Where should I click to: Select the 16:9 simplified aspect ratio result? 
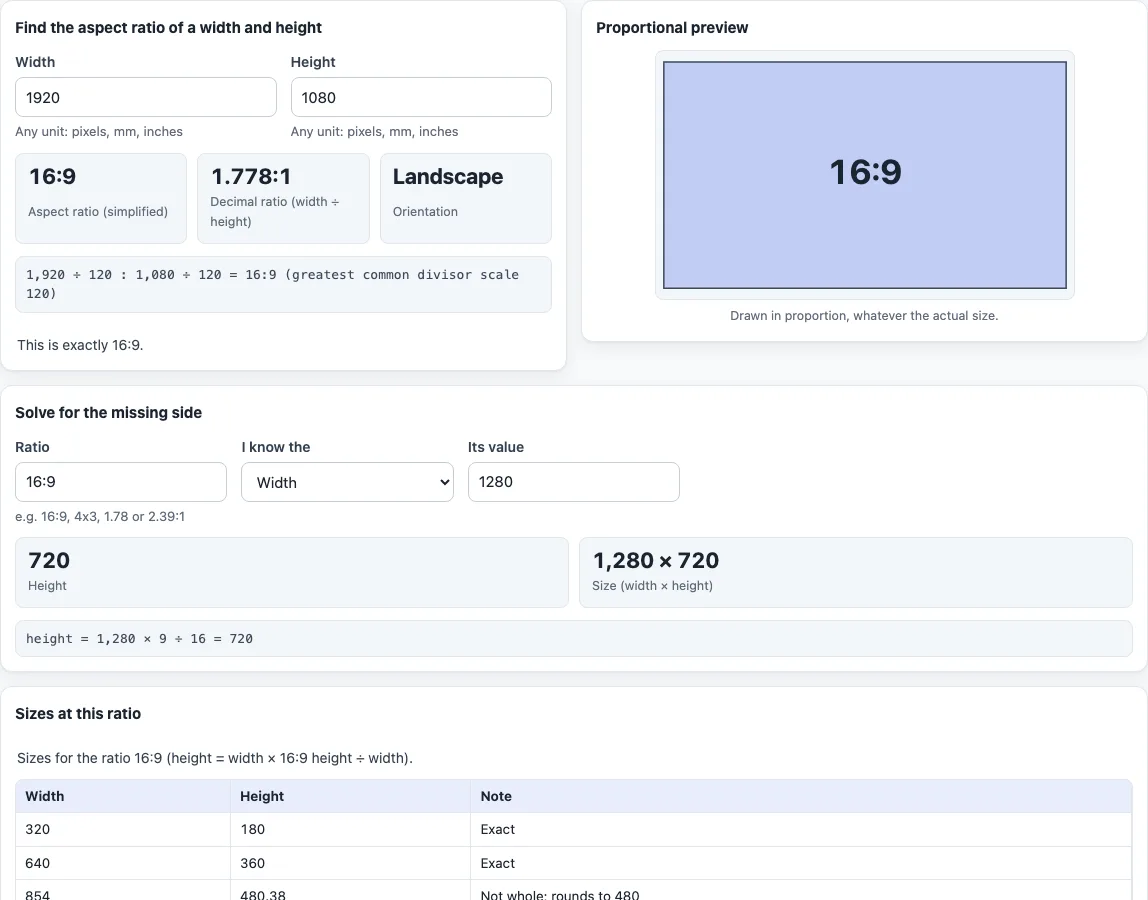(53, 176)
